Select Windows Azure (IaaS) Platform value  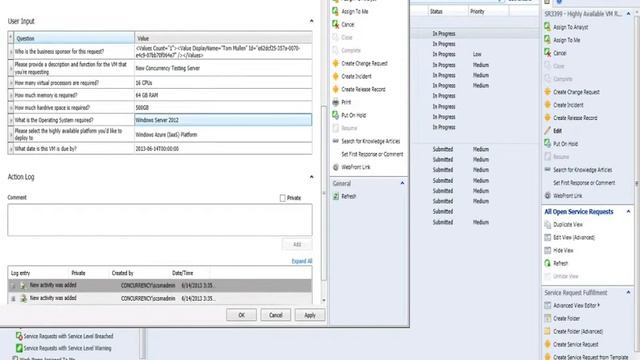[x=223, y=134]
